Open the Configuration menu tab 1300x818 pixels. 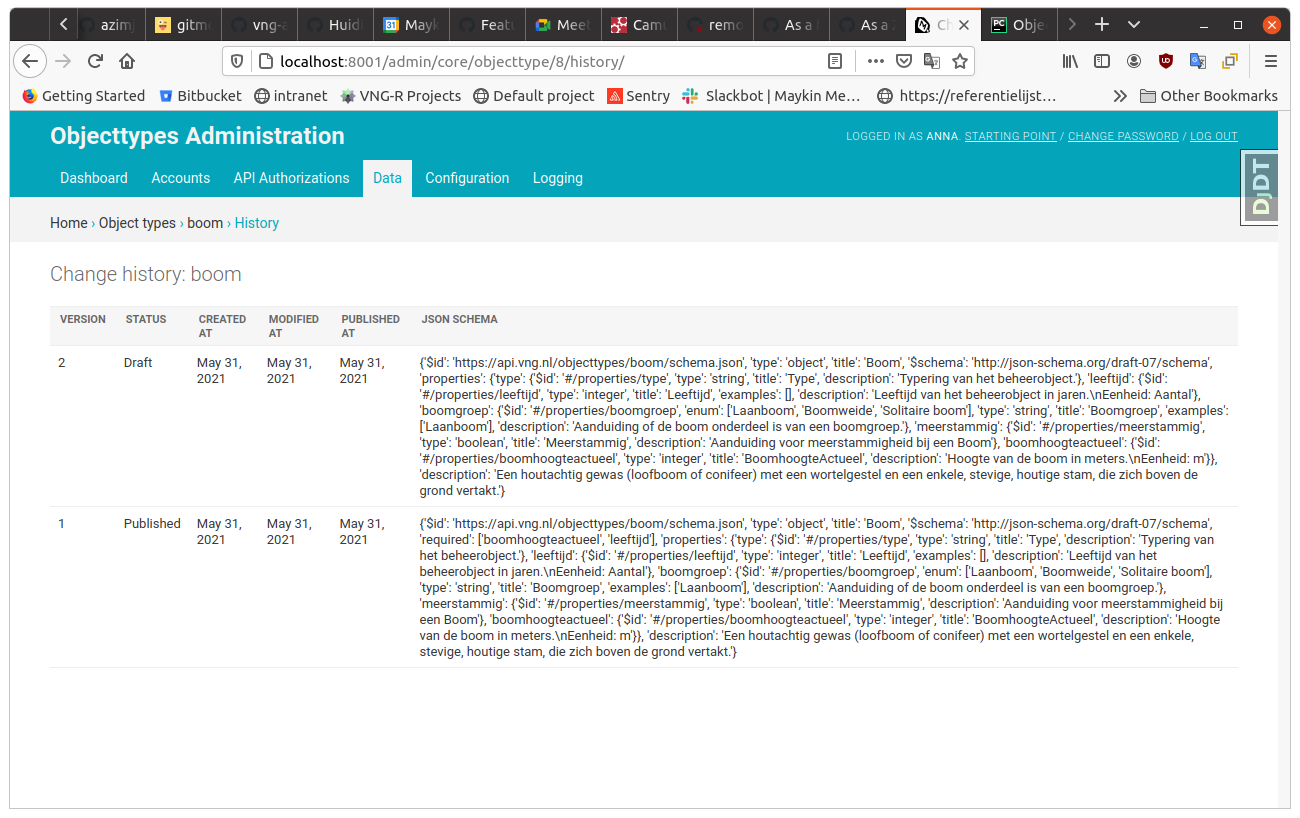point(467,178)
